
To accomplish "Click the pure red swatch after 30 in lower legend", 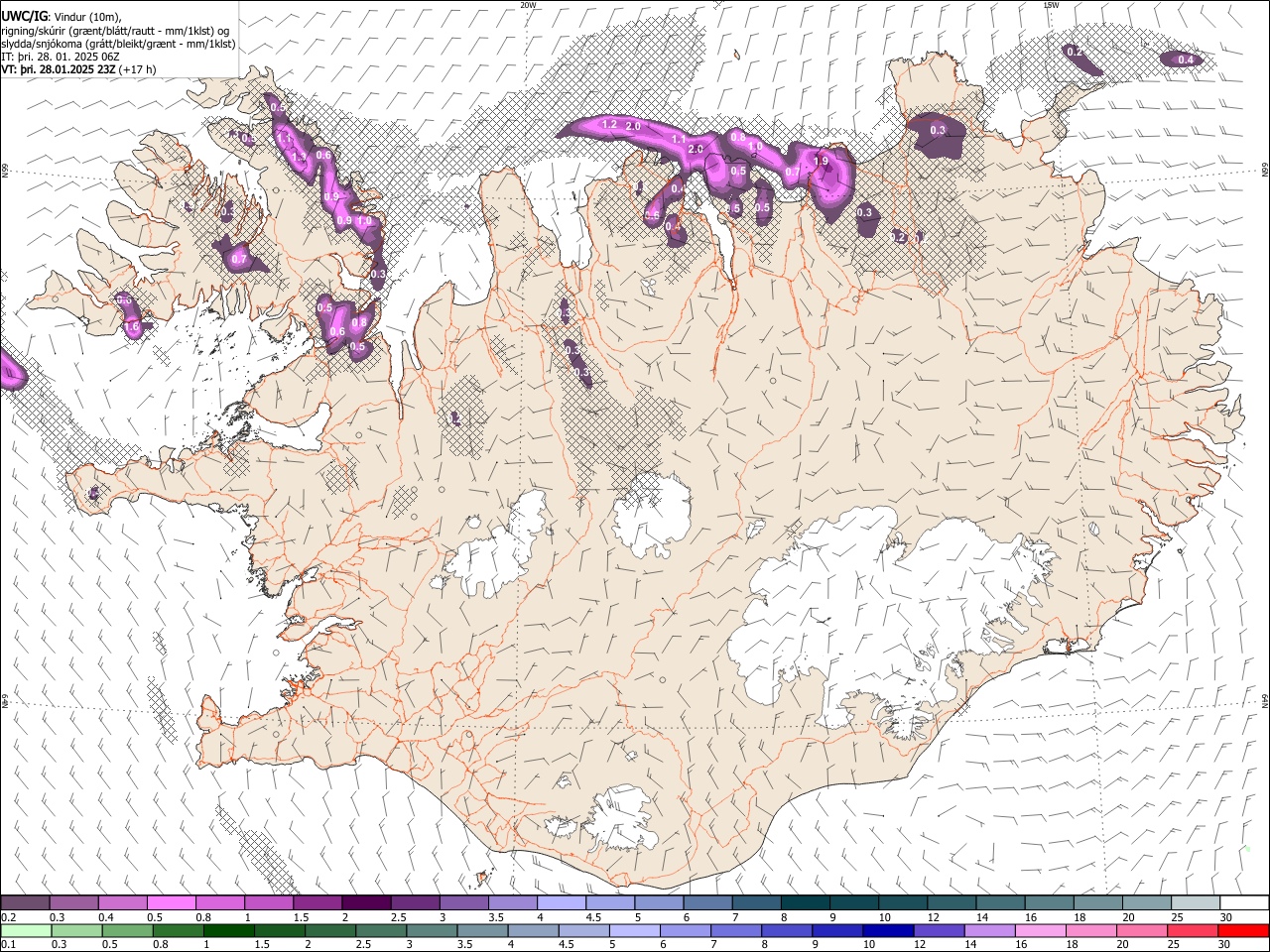I will point(1244,930).
